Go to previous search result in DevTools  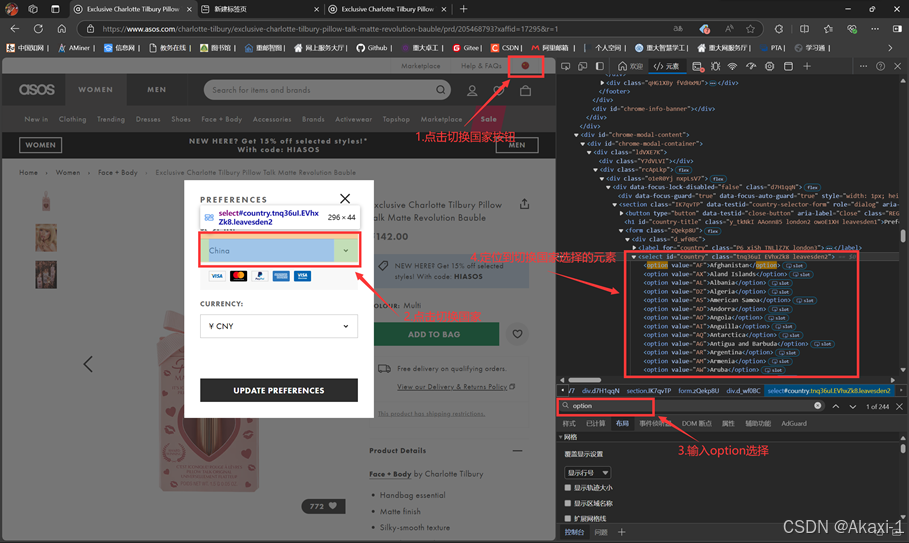pyautogui.click(x=836, y=406)
